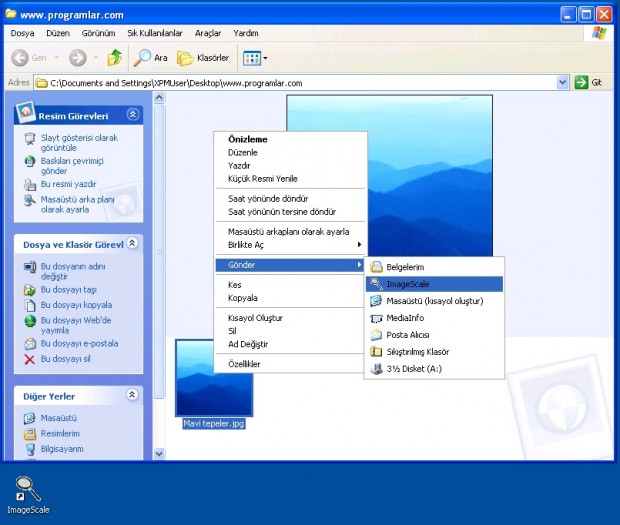Click the Gönder context menu entry

pos(291,265)
